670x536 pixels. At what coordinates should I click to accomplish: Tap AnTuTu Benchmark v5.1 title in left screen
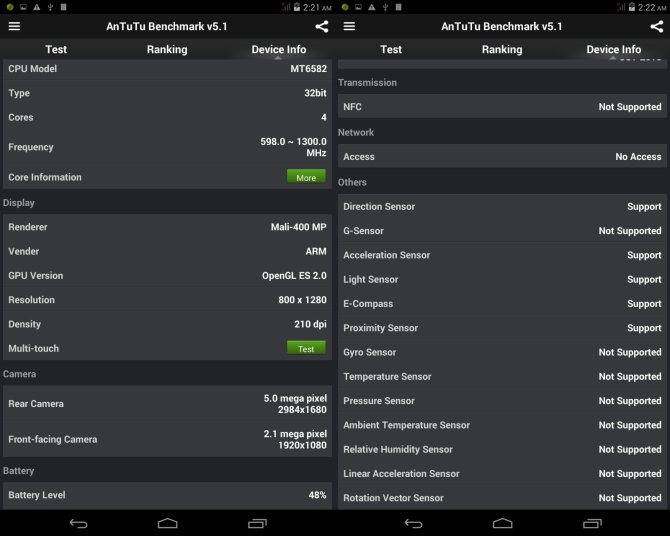click(167, 27)
